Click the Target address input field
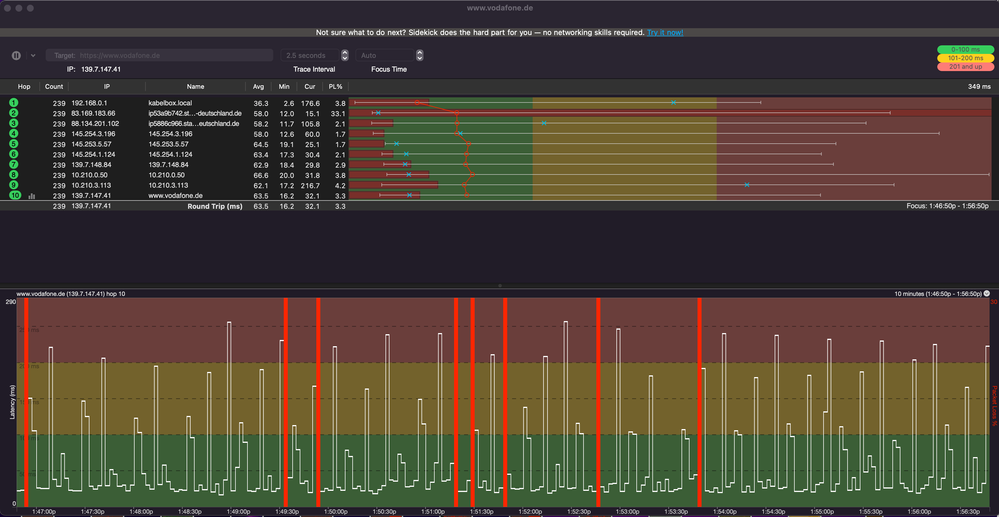The width and height of the screenshot is (999, 517). click(x=159, y=55)
